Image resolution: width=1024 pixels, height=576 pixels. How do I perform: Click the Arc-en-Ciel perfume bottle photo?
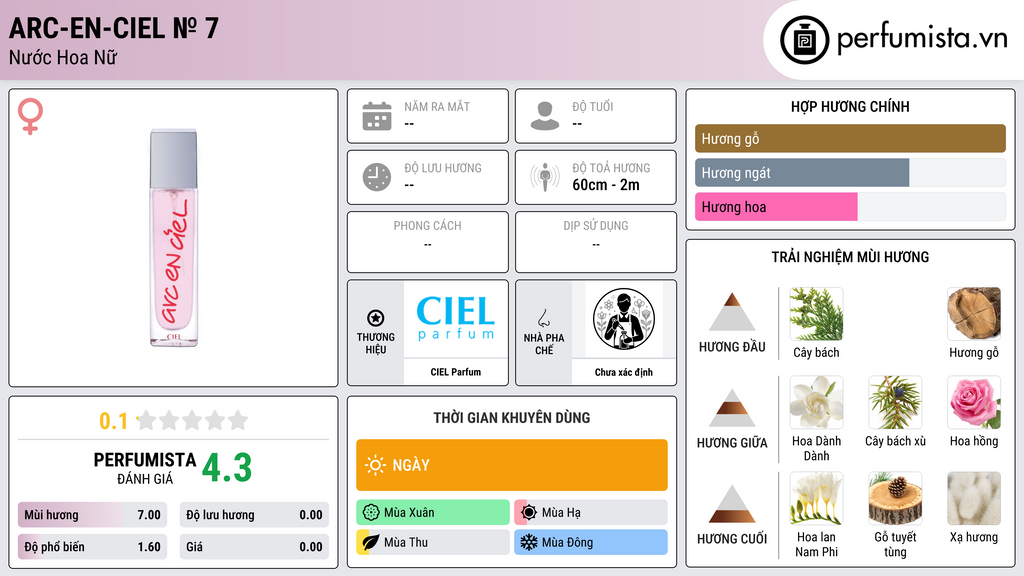173,238
